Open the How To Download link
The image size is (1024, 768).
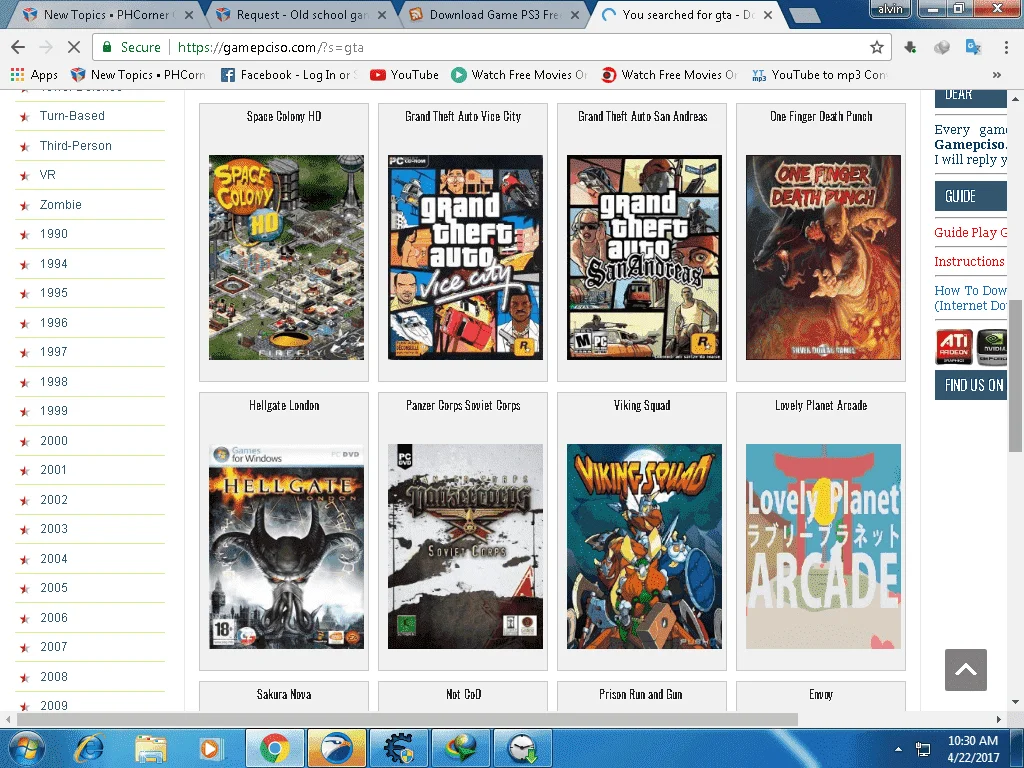(970, 298)
